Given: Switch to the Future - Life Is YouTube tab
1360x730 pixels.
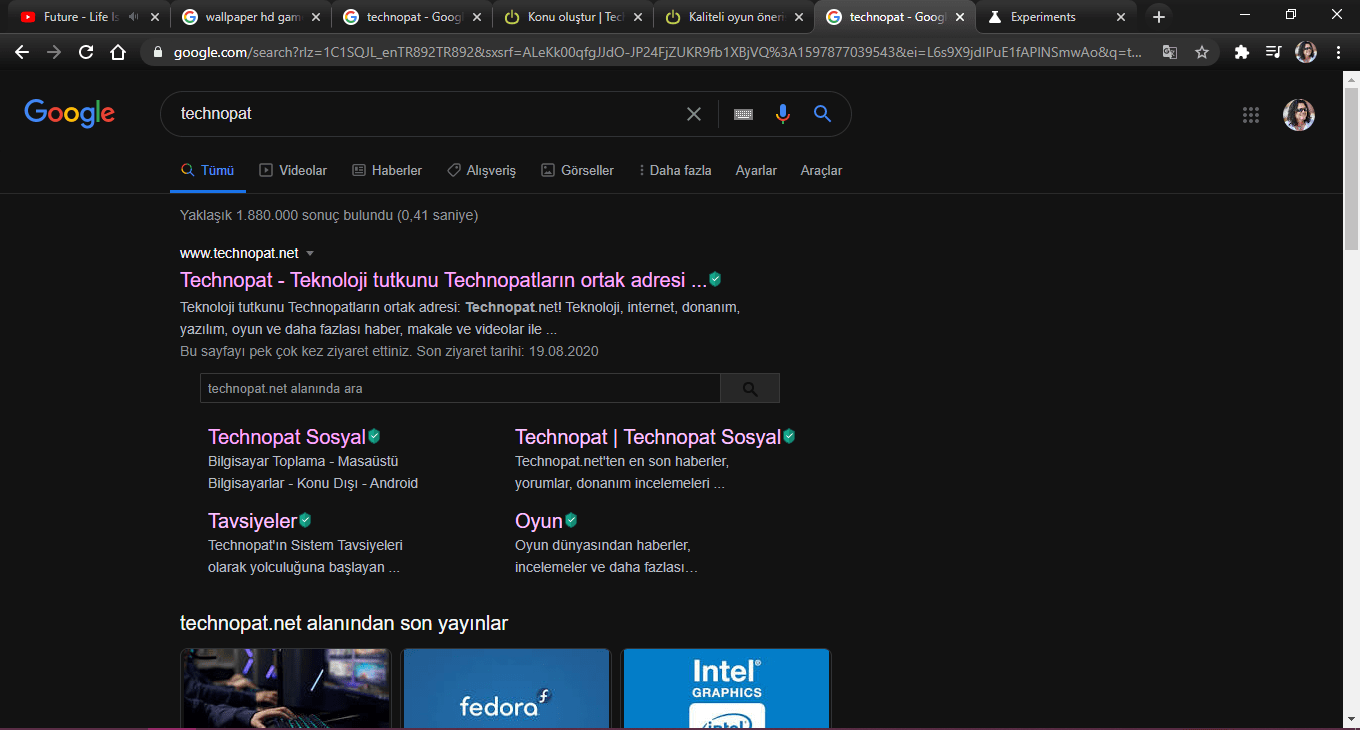Looking at the screenshot, I should [x=88, y=17].
